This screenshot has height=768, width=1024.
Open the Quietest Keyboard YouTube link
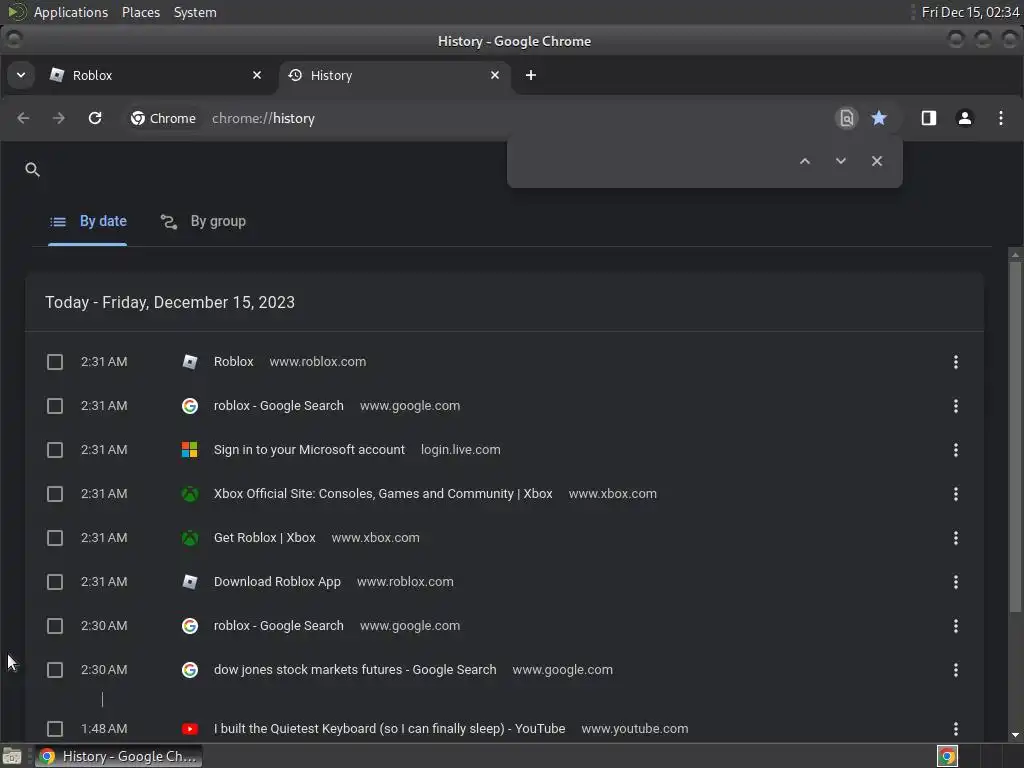[x=389, y=729]
